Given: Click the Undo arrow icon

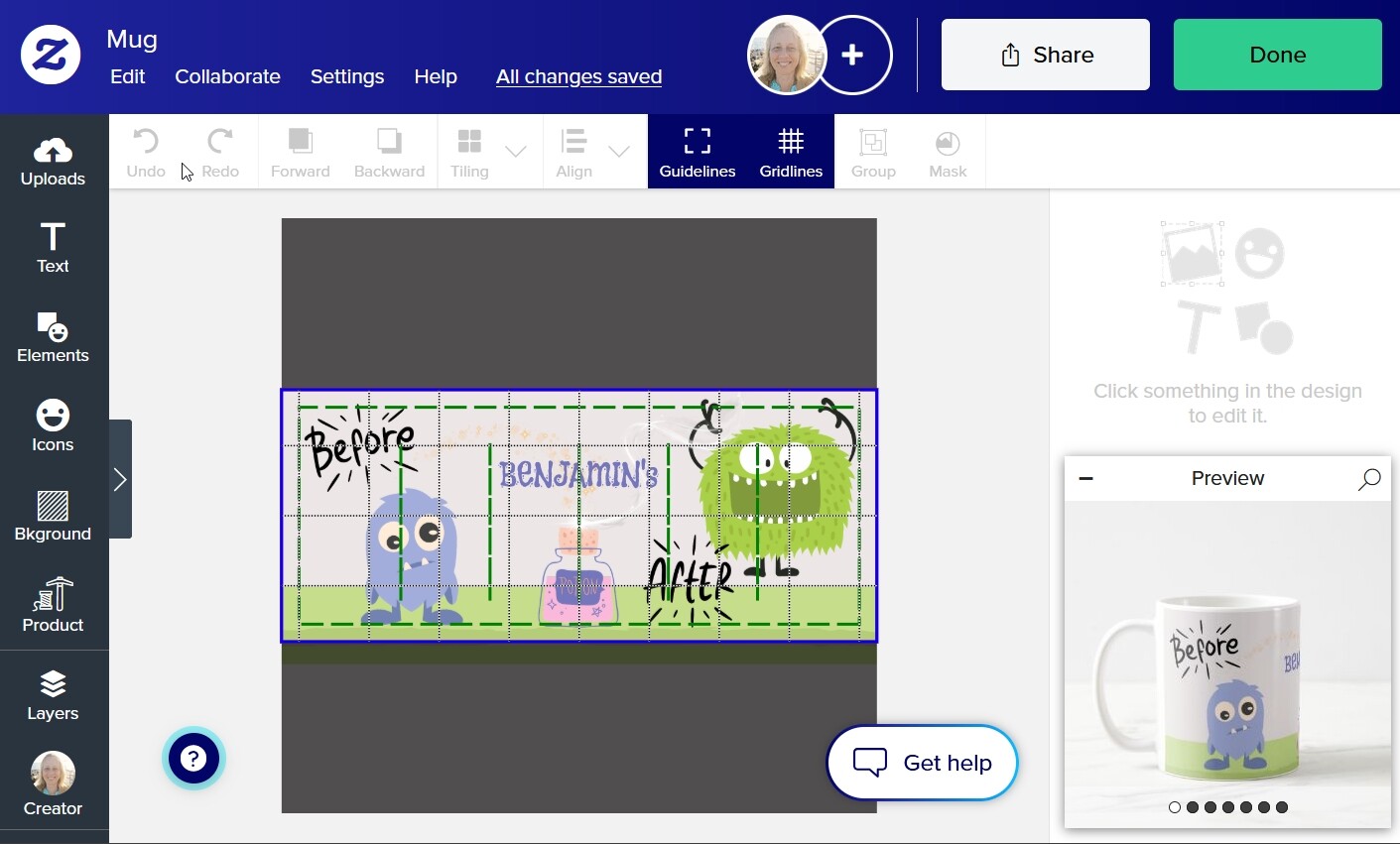Looking at the screenshot, I should coord(146,142).
